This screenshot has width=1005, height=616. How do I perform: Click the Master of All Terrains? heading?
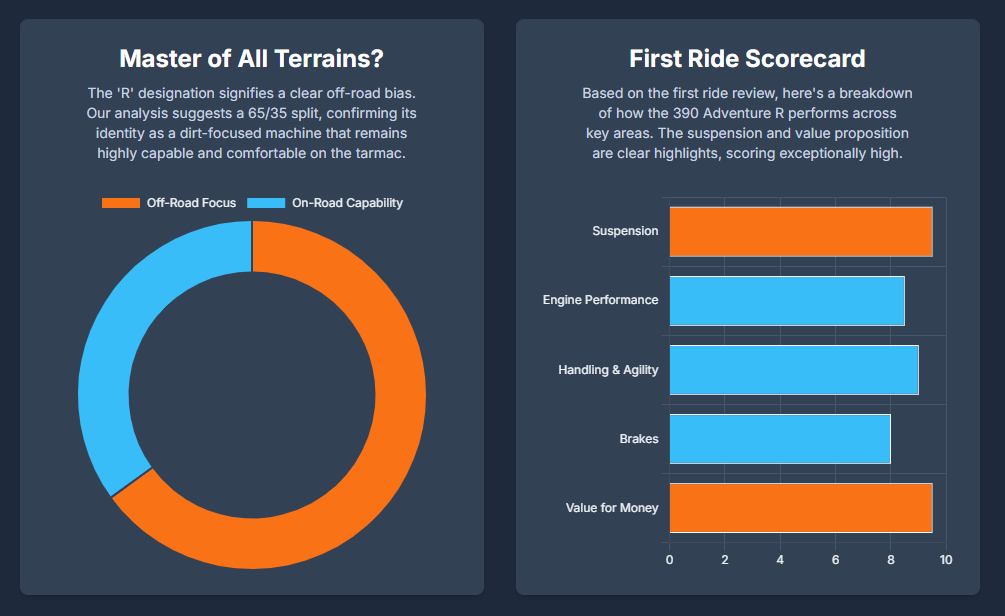[x=251, y=58]
